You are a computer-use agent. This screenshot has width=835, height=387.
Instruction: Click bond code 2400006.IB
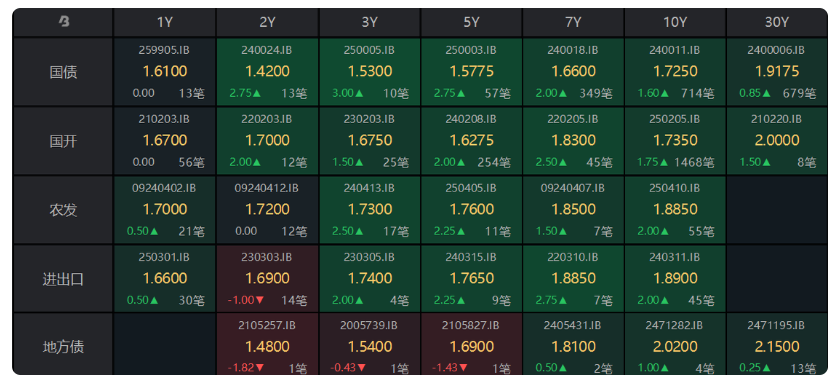tap(776, 50)
